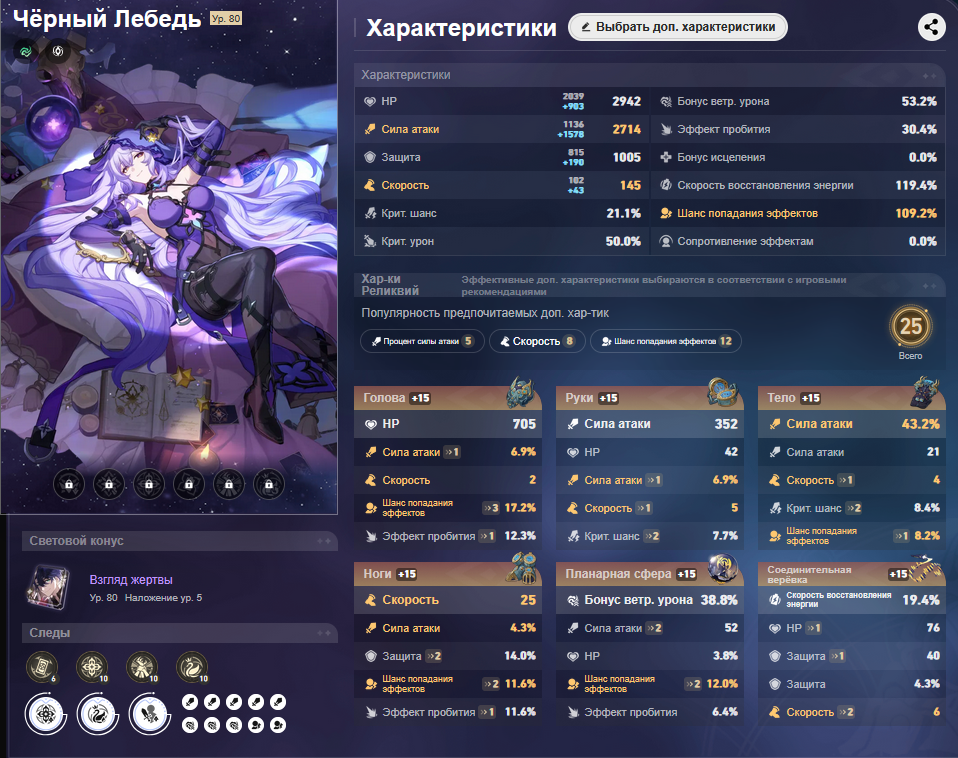958x758 pixels.
Task: Click the total score 25 badge
Action: (x=910, y=327)
